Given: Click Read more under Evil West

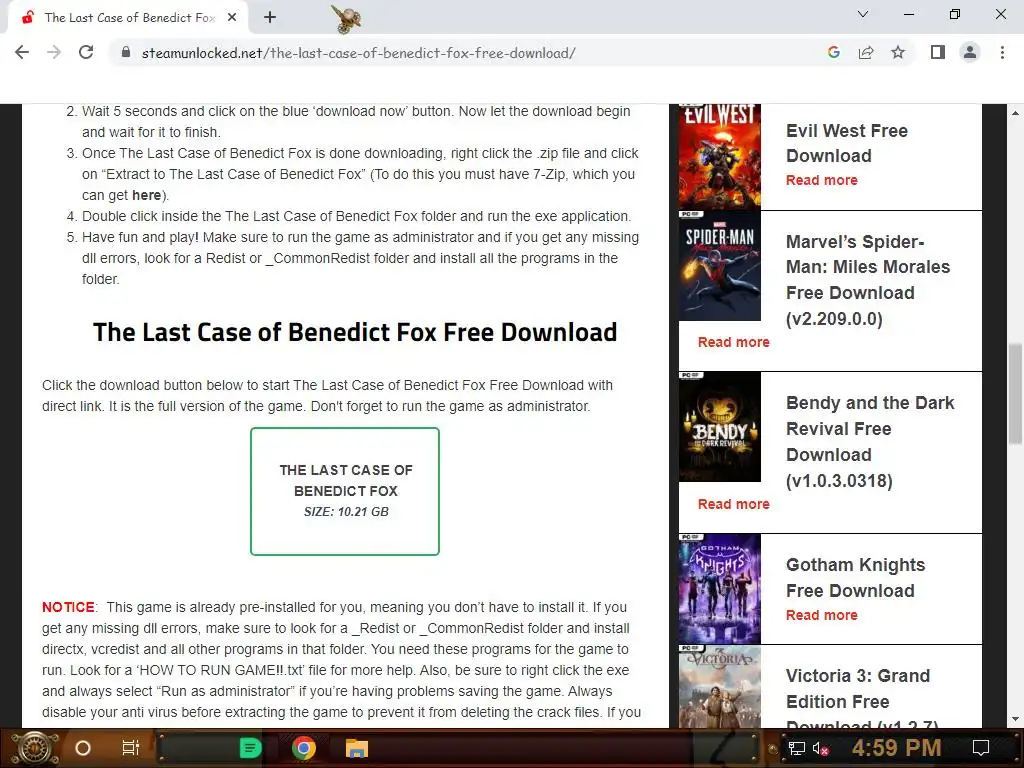Looking at the screenshot, I should point(822,180).
